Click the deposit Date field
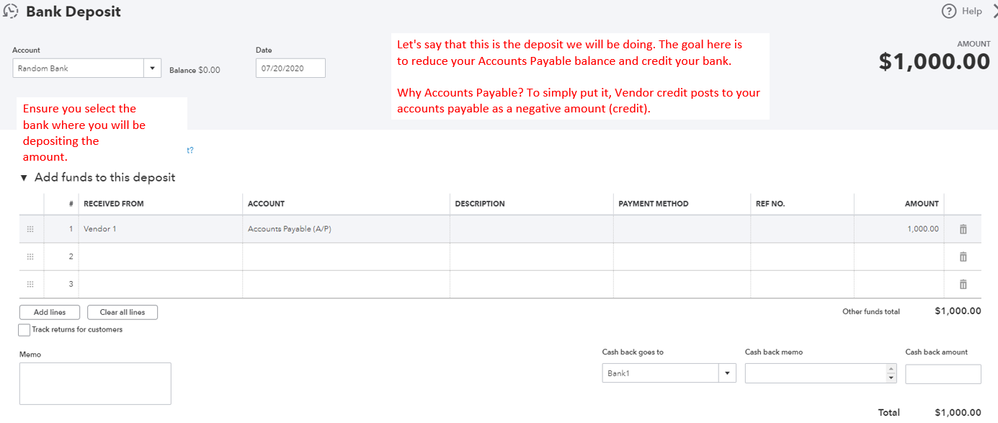Viewport: 998px width, 423px height. coord(290,69)
